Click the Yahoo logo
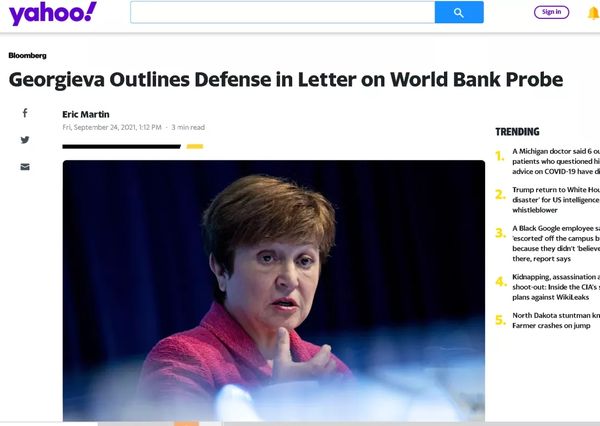The height and width of the screenshot is (426, 600). pyautogui.click(x=53, y=13)
